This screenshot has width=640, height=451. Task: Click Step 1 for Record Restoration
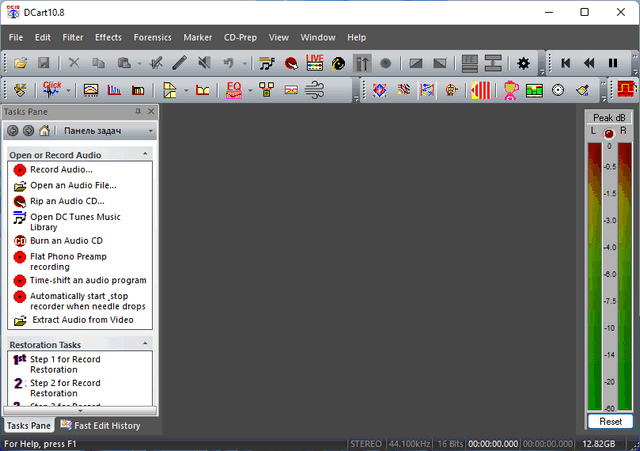[65, 364]
